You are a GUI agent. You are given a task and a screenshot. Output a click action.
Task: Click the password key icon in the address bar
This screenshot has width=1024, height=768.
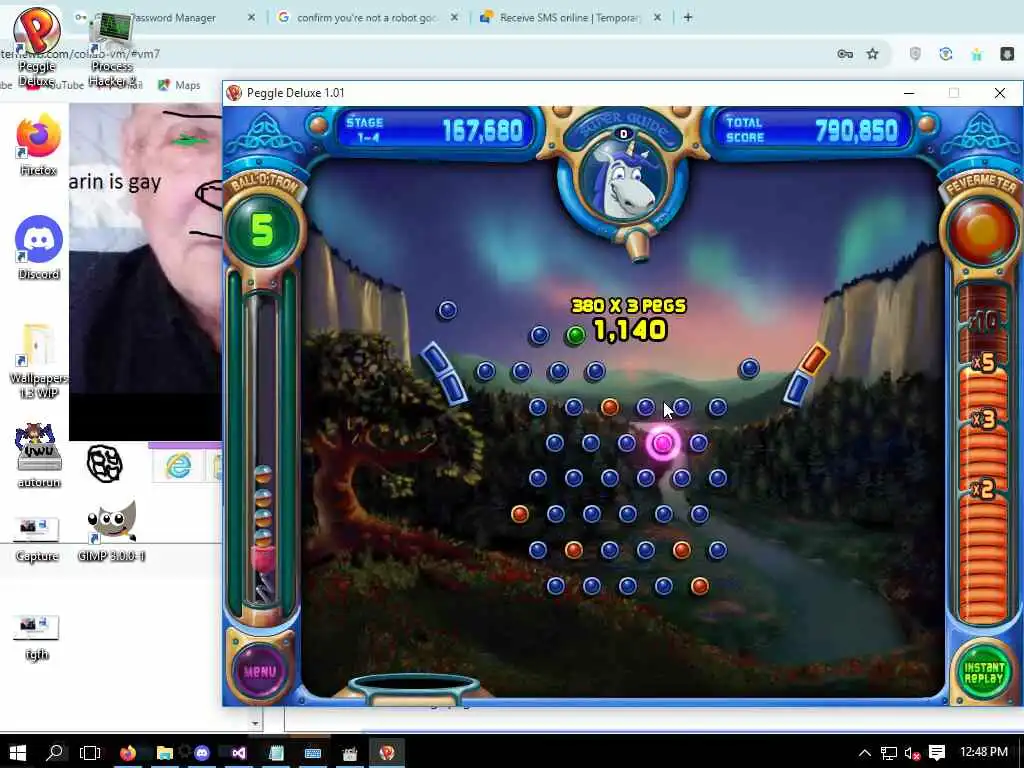click(845, 54)
